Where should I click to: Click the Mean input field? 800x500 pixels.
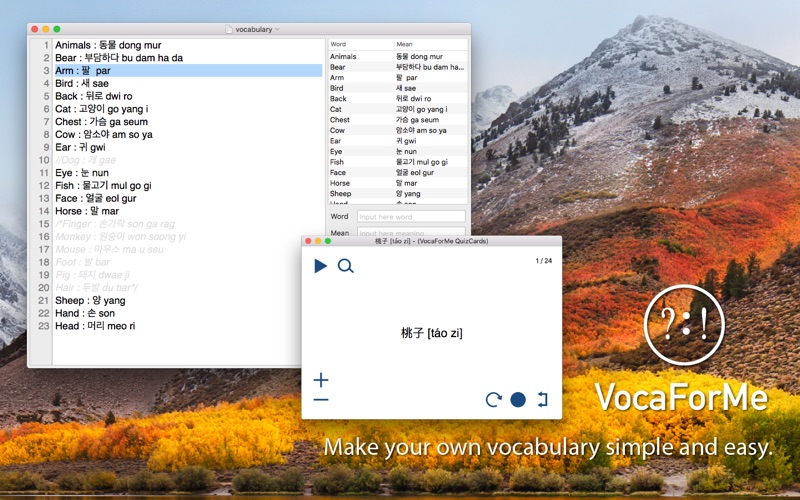(x=411, y=232)
